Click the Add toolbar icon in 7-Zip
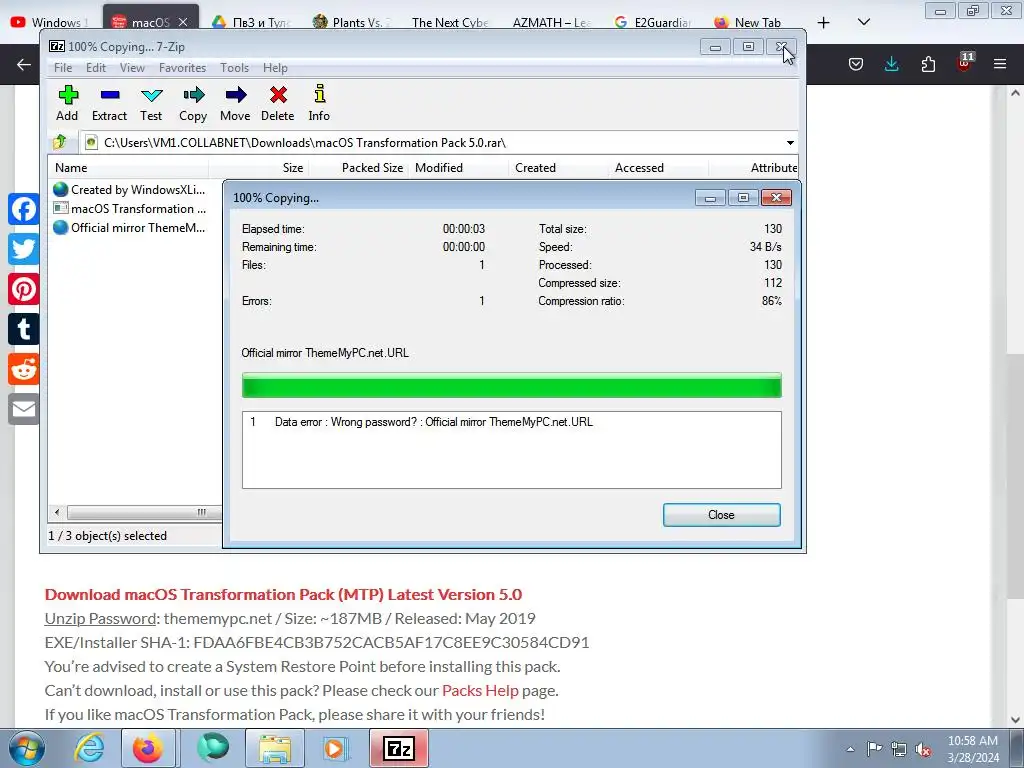 [67, 103]
